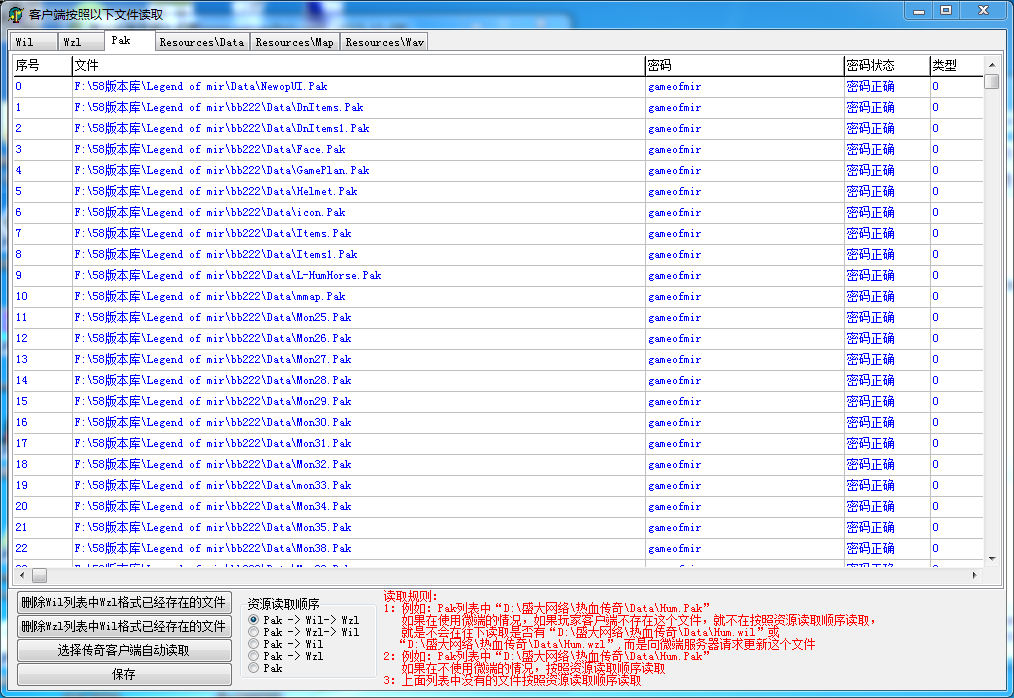Viewport: 1014px width, 698px height.
Task: Open the Resources\Wav tab
Action: [384, 42]
